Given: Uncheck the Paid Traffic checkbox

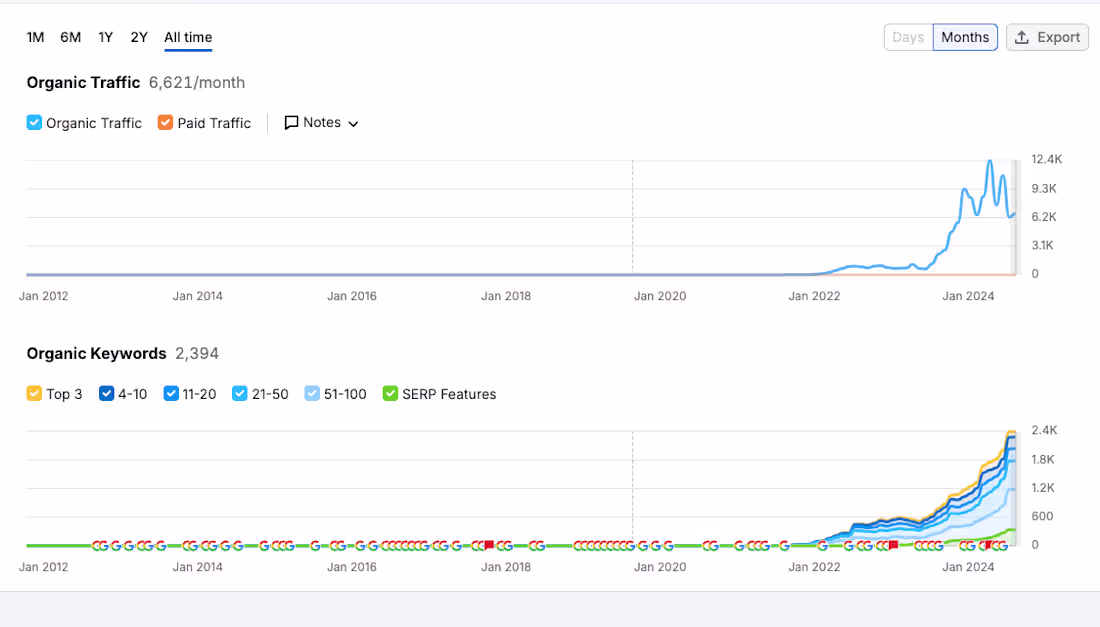Looking at the screenshot, I should tap(165, 123).
